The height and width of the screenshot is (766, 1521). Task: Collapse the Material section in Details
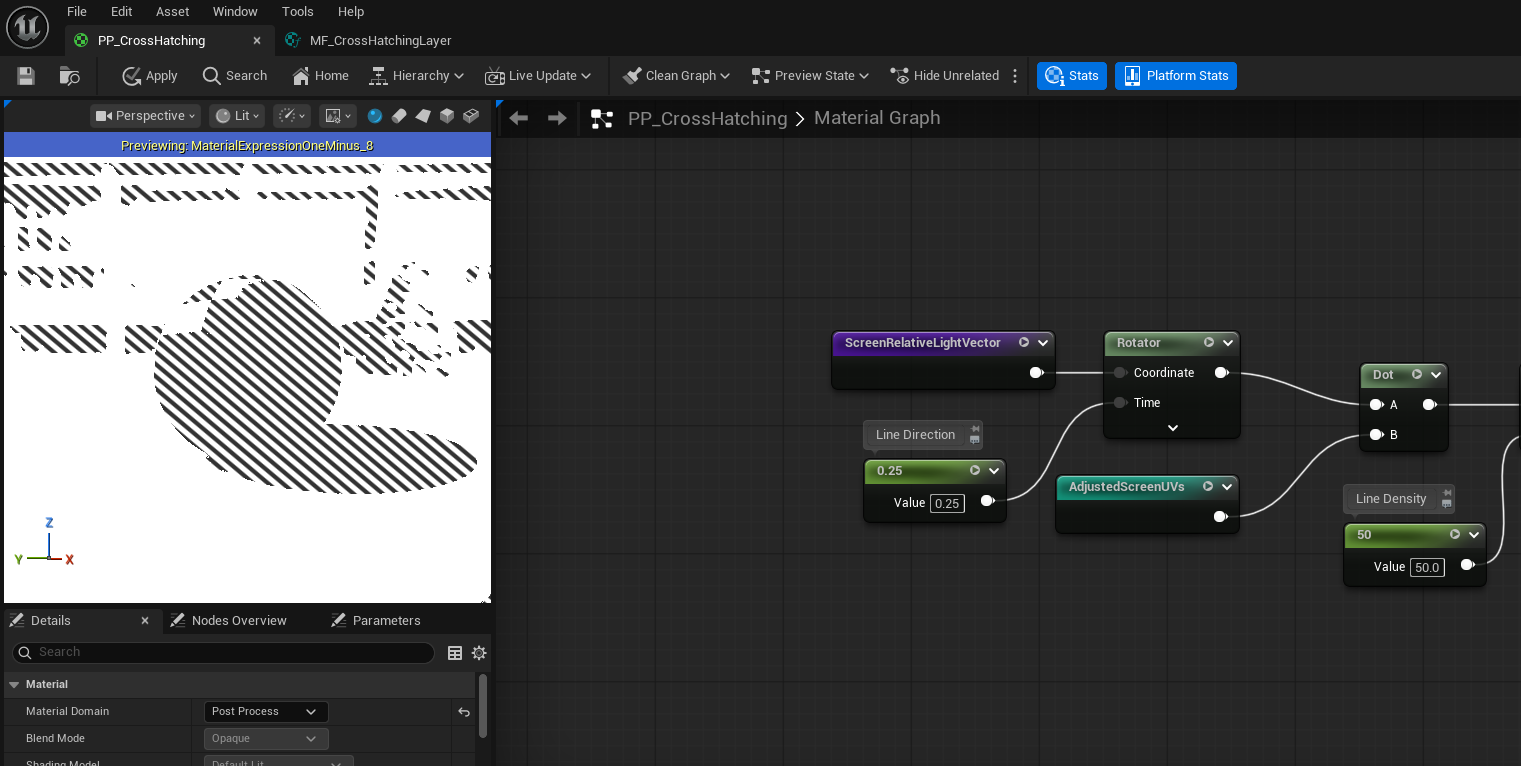[x=14, y=685]
